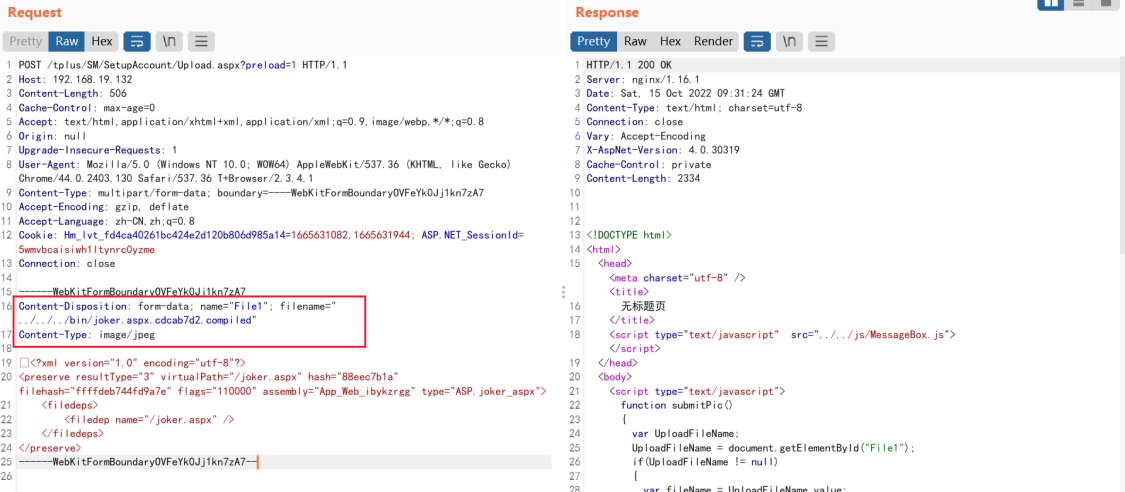1125x492 pixels.
Task: Click the Content-Length: 2334 header
Action: (644, 179)
